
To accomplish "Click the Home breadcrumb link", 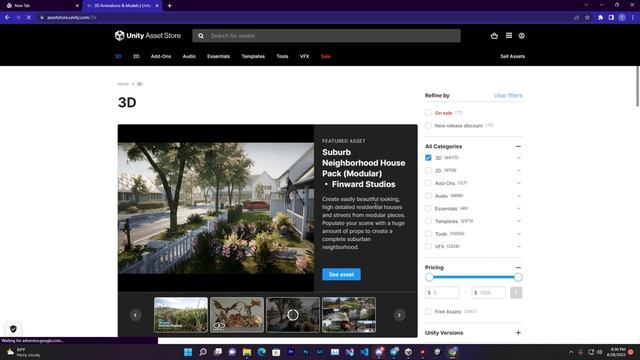I will tap(123, 84).
